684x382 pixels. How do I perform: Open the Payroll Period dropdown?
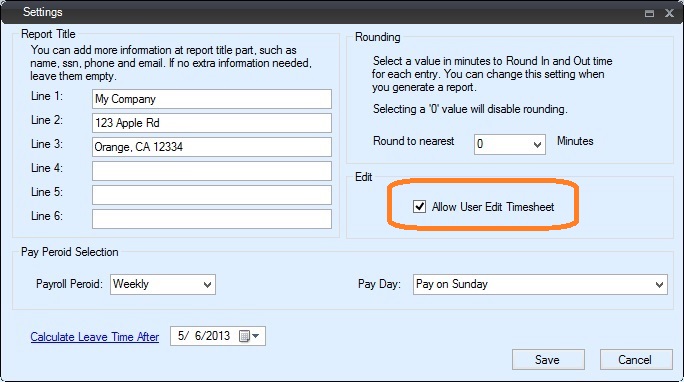coord(163,284)
